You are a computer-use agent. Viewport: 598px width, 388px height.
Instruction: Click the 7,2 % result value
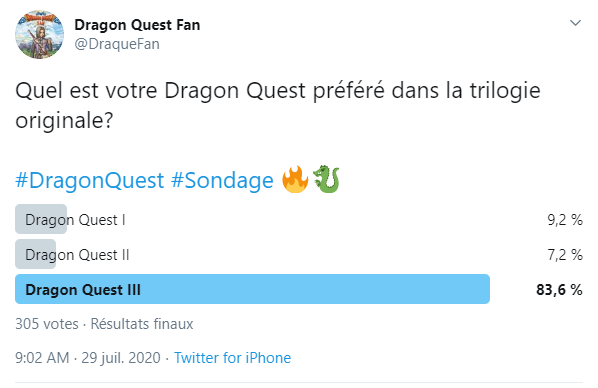565,254
